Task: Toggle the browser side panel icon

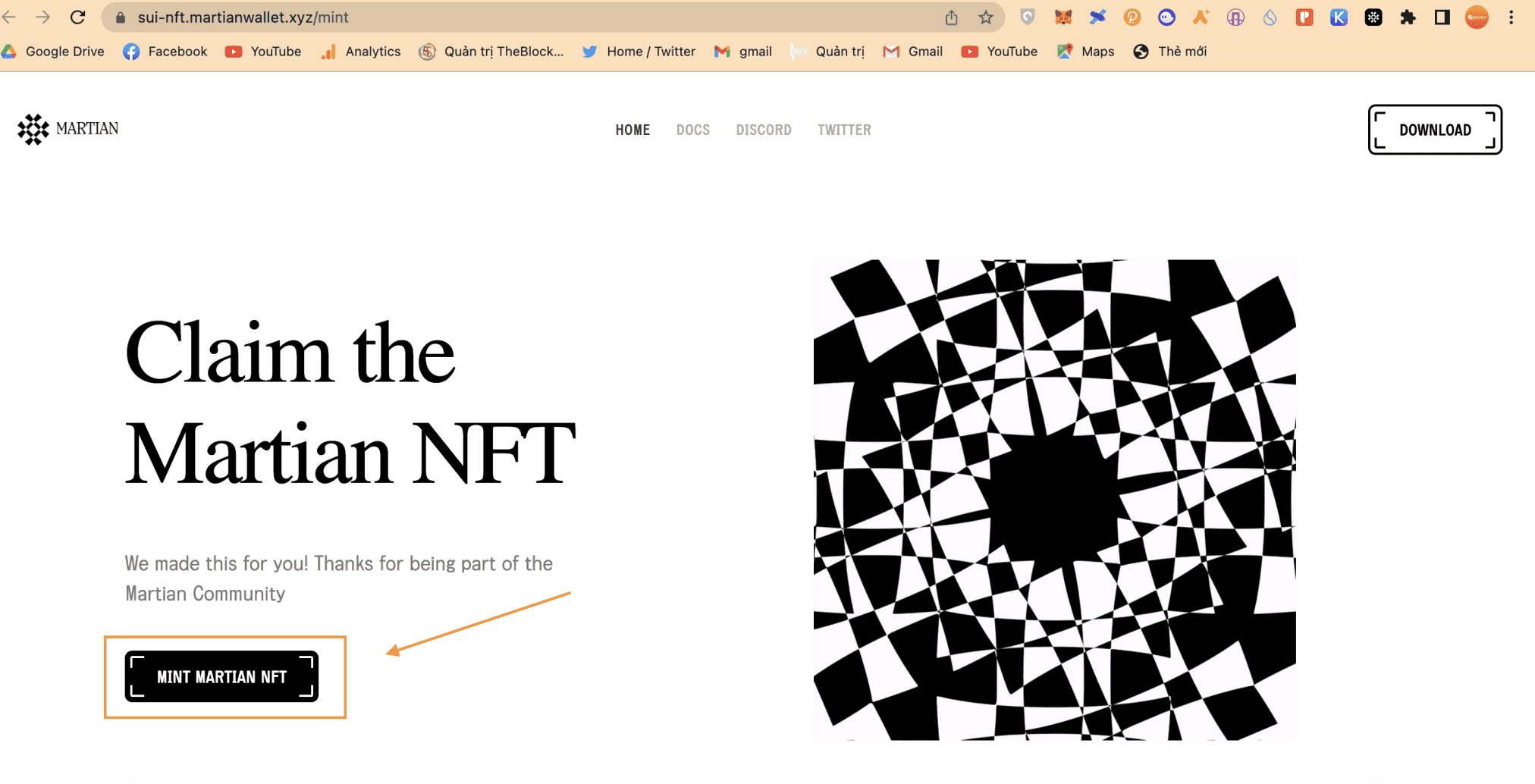Action: 1442,17
